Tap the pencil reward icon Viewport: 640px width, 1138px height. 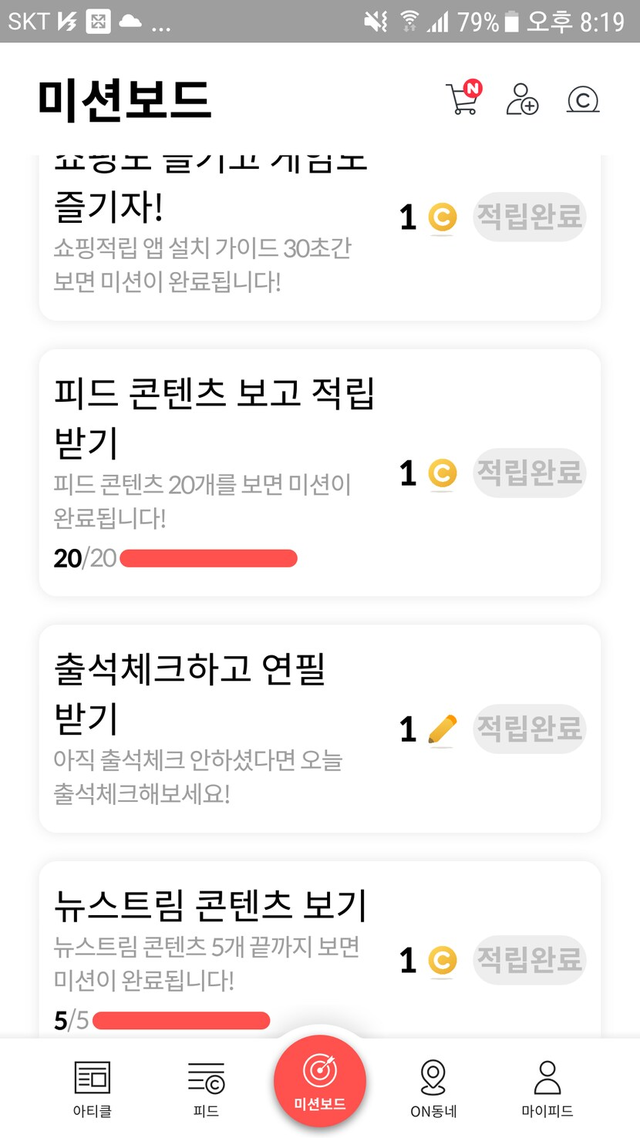pyautogui.click(x=441, y=729)
